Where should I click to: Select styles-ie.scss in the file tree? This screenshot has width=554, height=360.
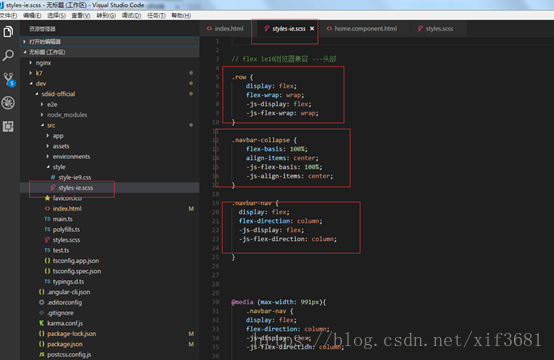110,188
